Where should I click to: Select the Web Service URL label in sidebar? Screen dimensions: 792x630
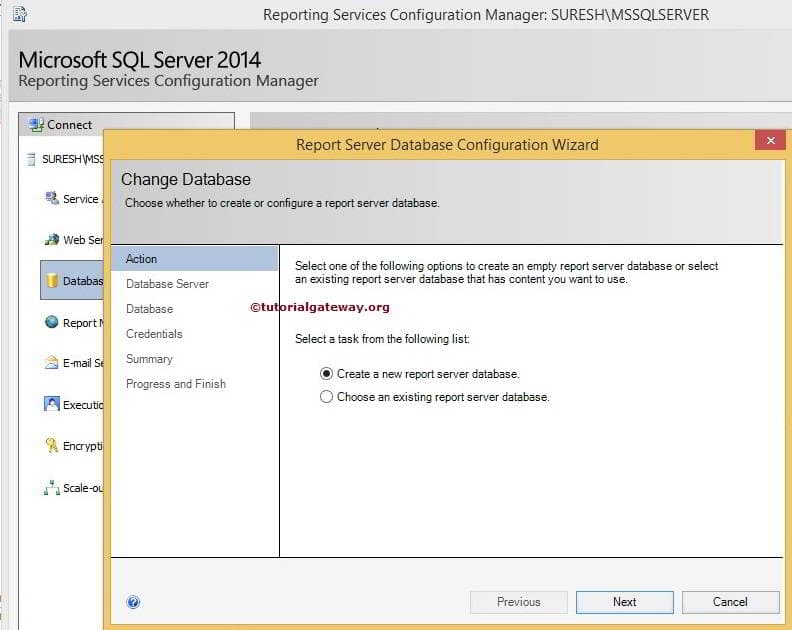click(x=83, y=240)
